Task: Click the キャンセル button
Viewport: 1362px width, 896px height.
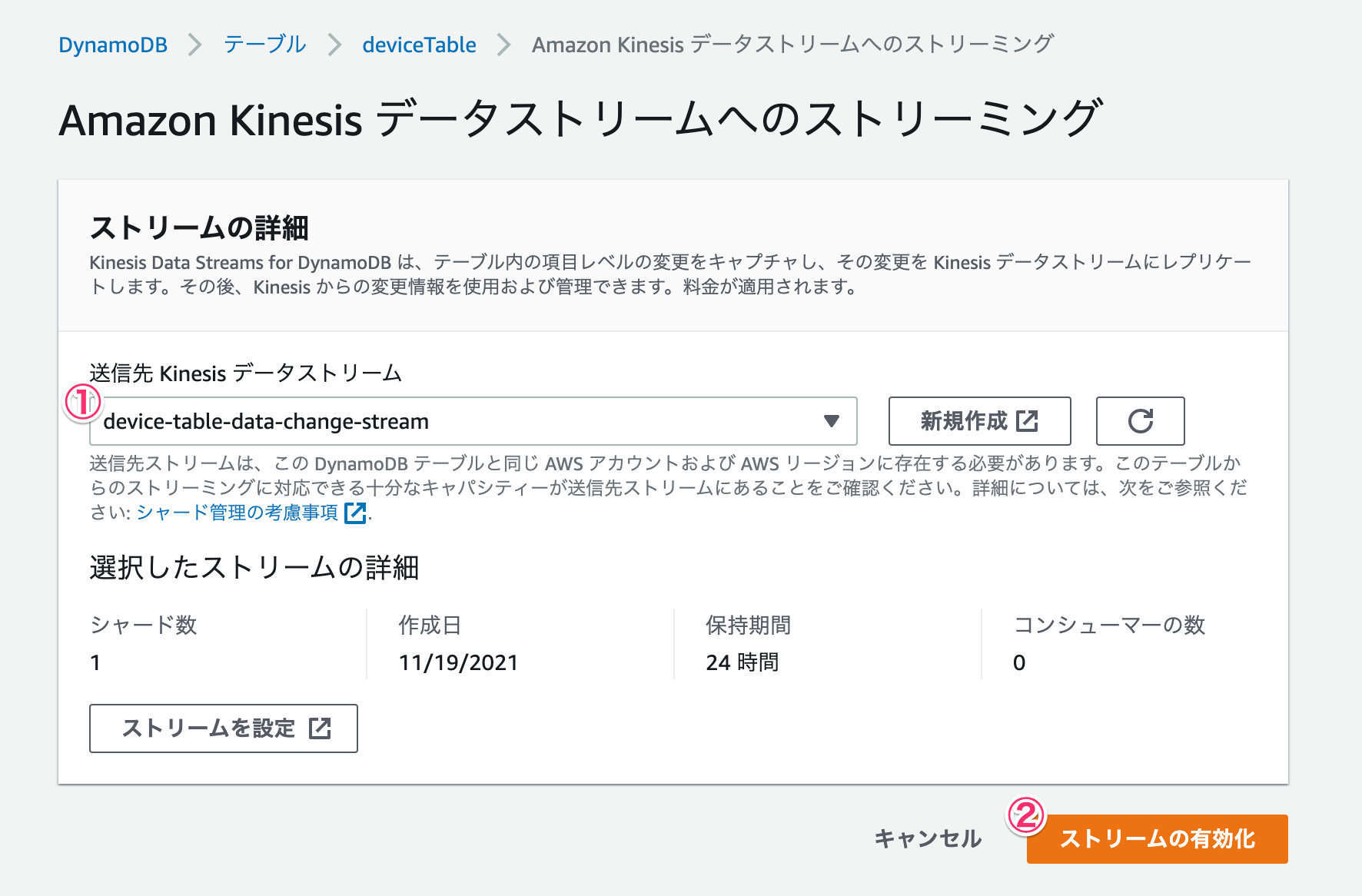Action: (928, 839)
